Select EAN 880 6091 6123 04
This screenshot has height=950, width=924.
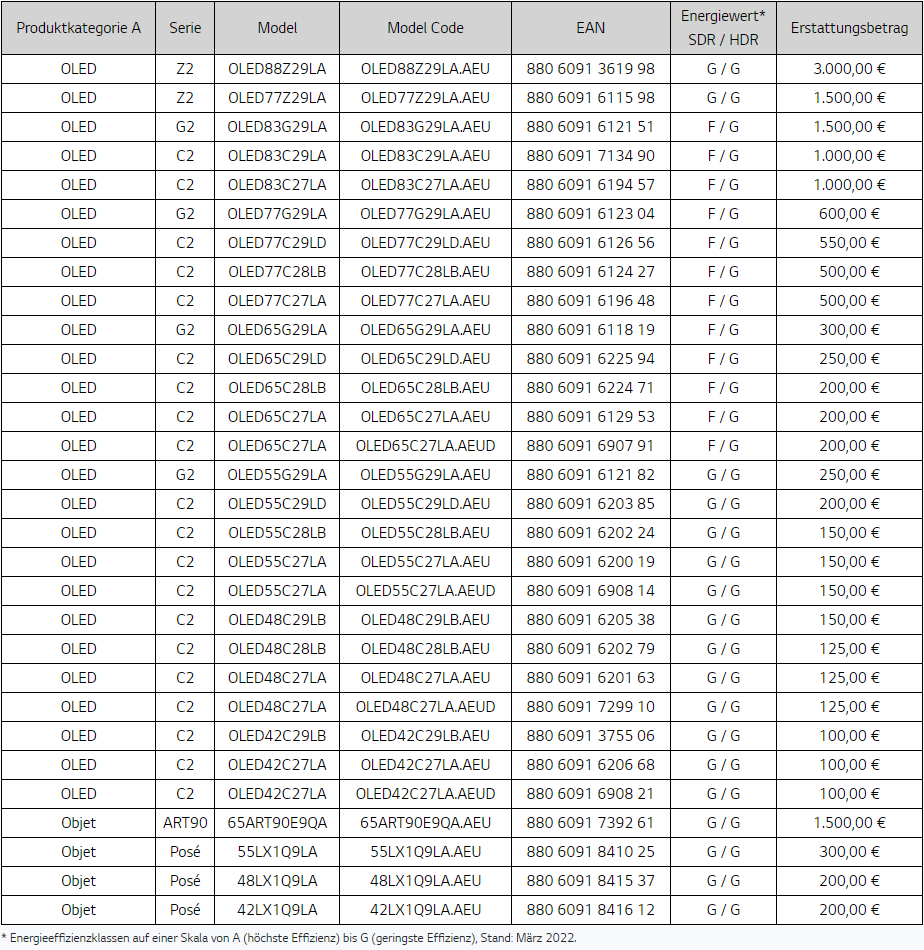pos(590,214)
